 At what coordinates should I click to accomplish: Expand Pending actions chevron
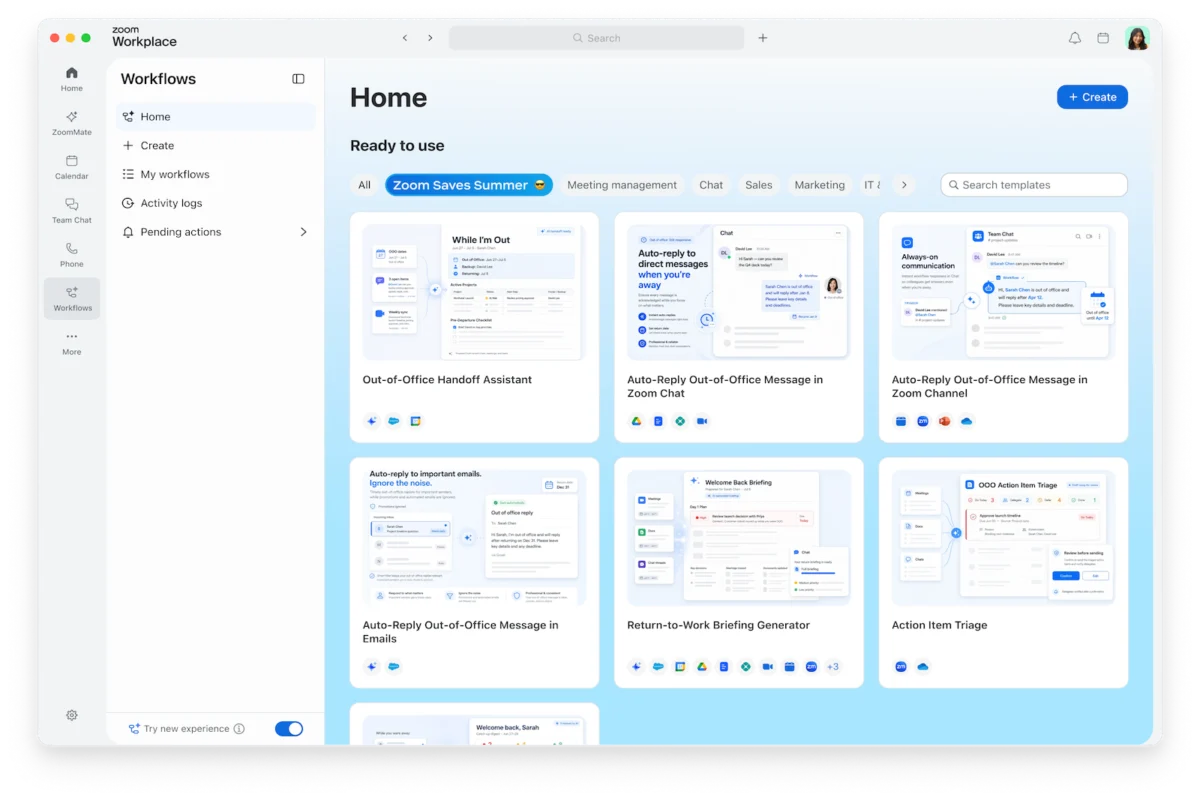pyautogui.click(x=304, y=232)
